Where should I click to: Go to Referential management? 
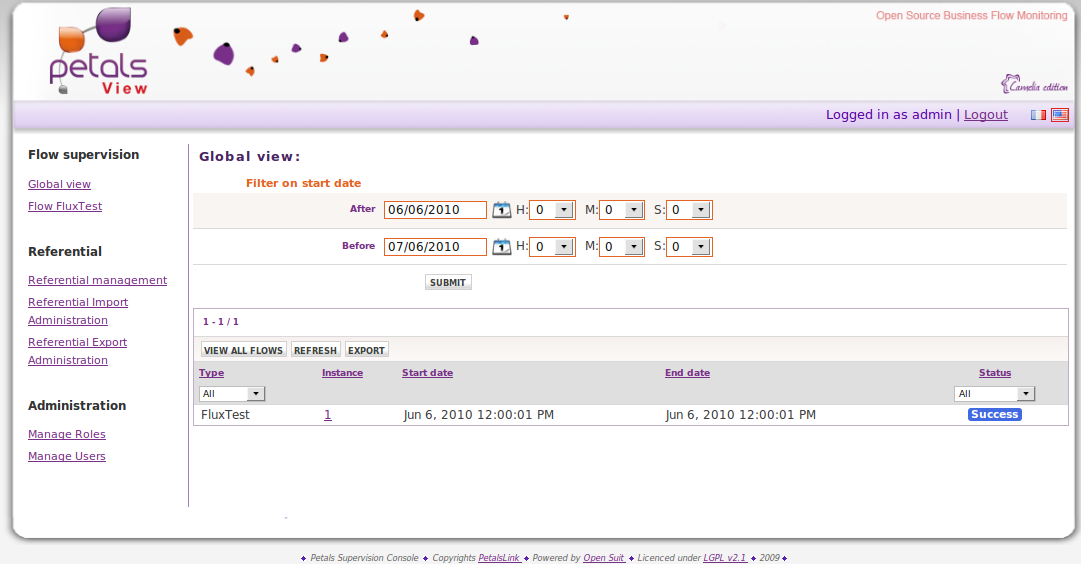[97, 280]
